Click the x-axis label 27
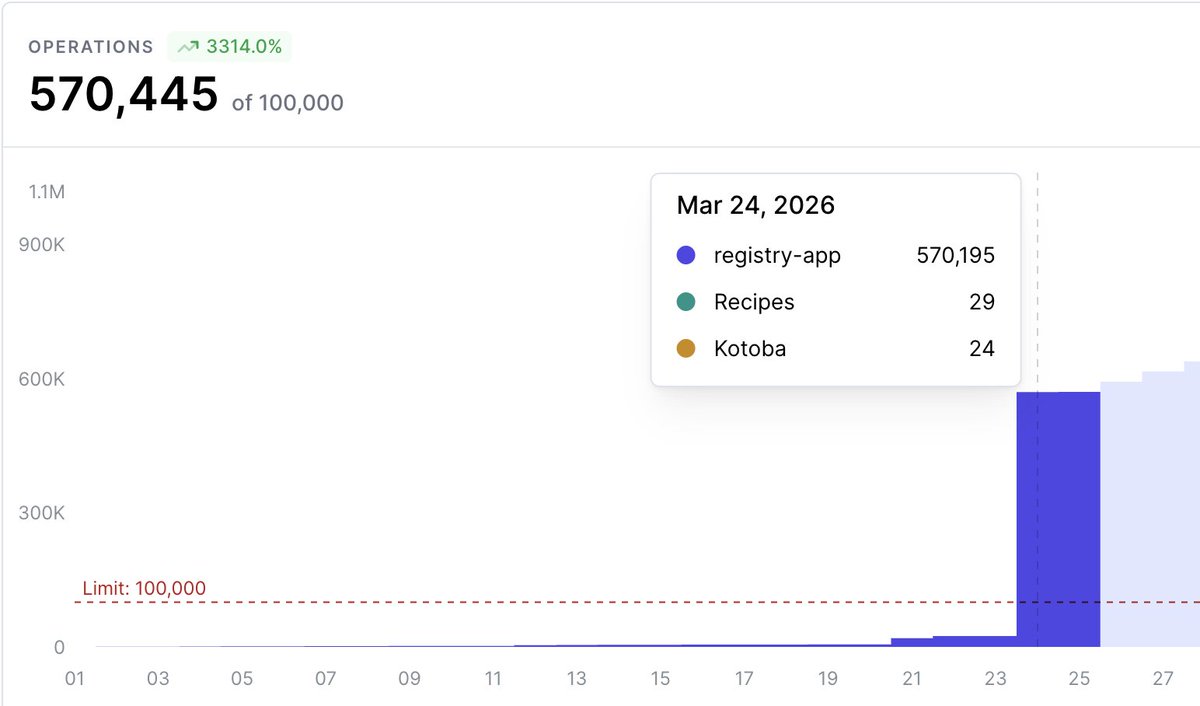Viewport: 1200px width, 706px height. coord(1162,679)
